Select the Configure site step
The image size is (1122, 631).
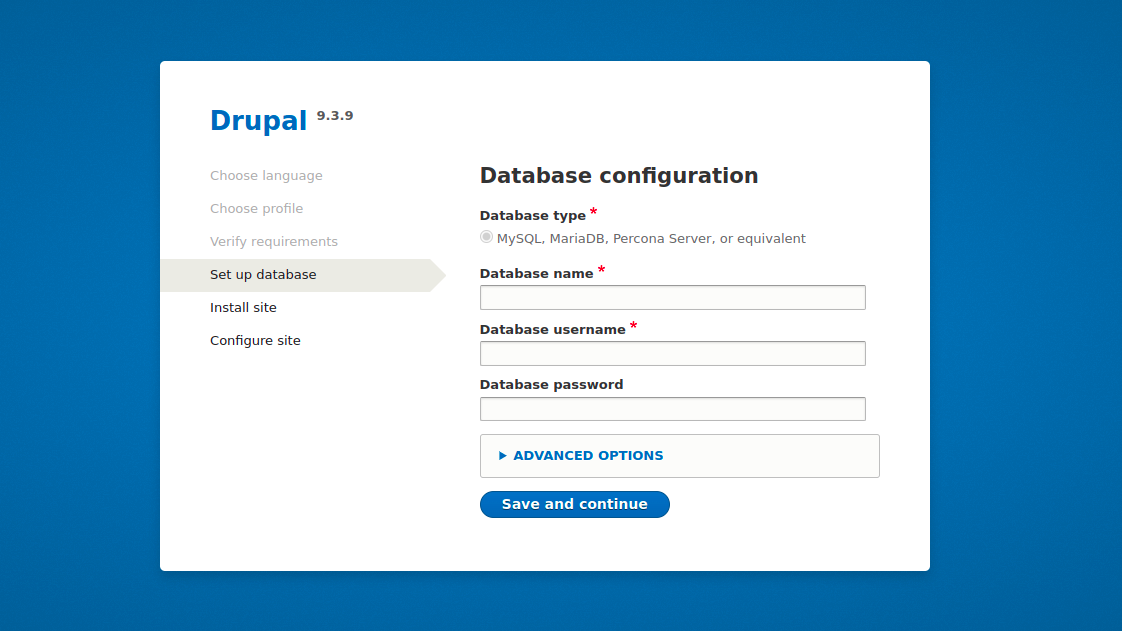[255, 341]
